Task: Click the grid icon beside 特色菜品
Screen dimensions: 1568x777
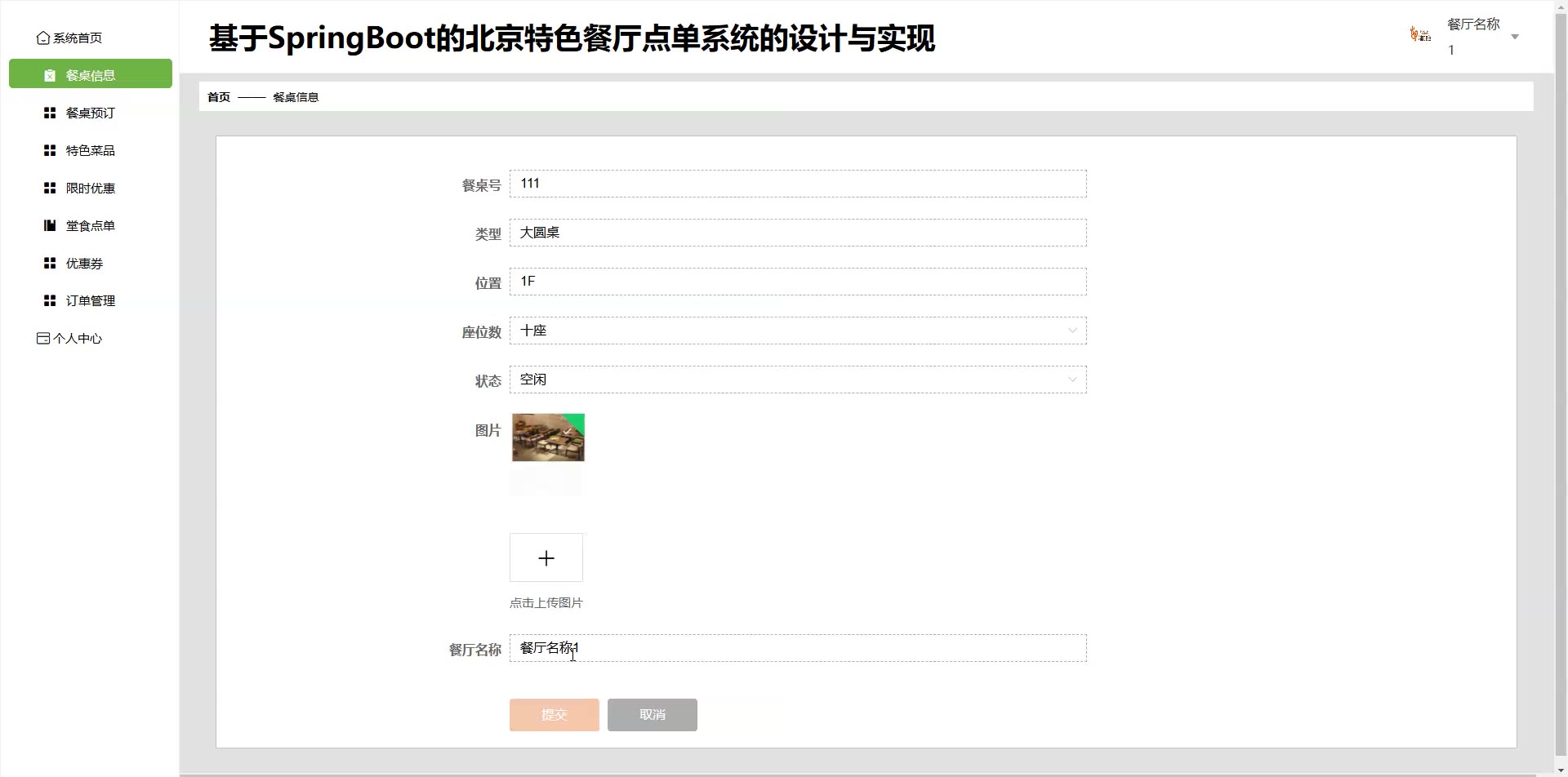Action: 50,150
